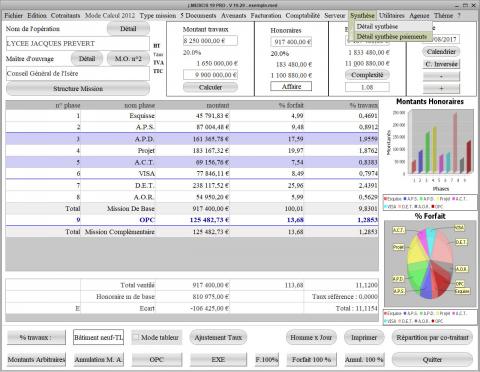Image resolution: width=480 pixels, height=372 pixels.
Task: Click the minus button under C. Inversée
Action: [x=441, y=76]
